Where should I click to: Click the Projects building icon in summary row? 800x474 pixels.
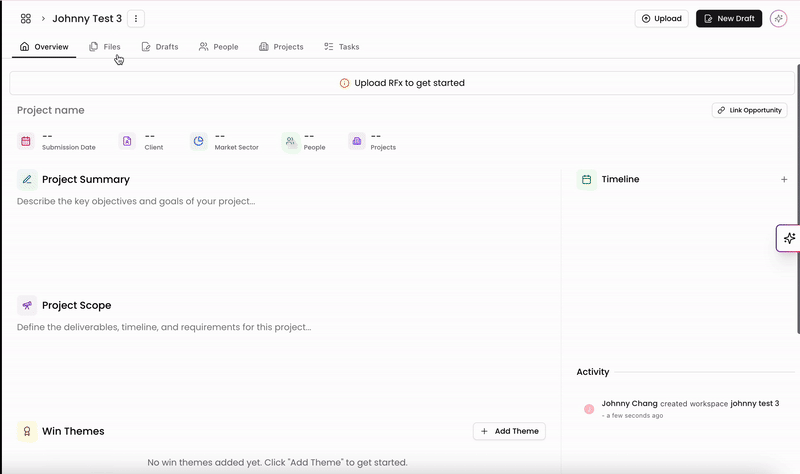tap(357, 141)
